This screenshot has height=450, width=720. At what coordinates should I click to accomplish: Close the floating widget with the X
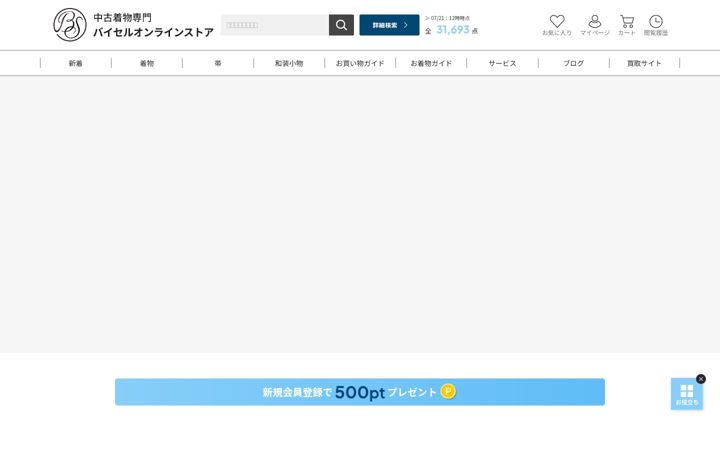point(701,379)
